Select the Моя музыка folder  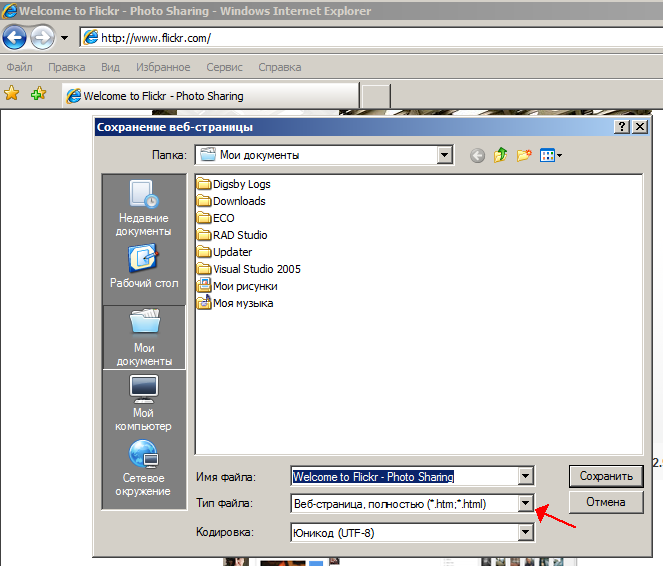[x=236, y=303]
